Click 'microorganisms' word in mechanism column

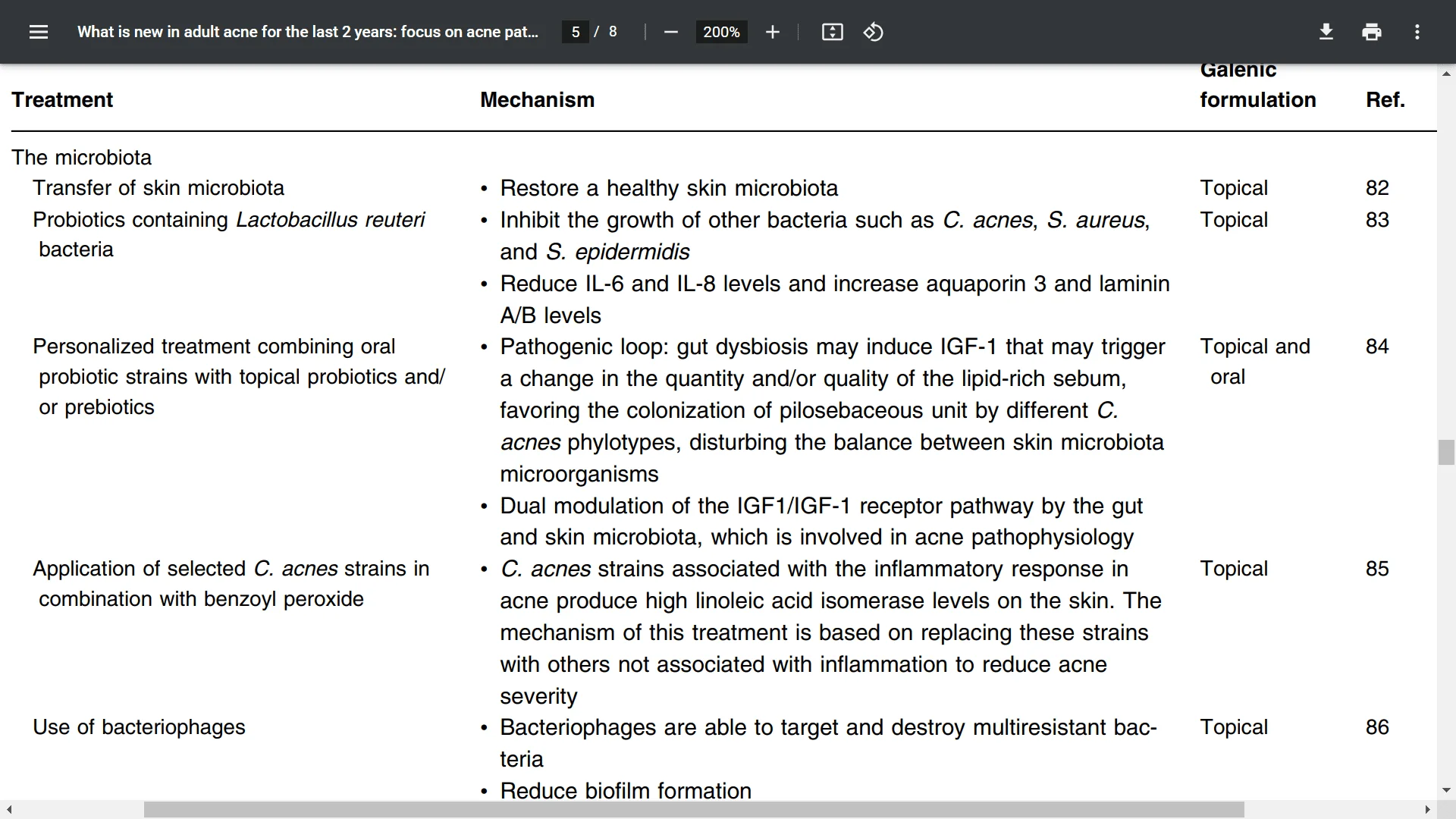click(579, 473)
